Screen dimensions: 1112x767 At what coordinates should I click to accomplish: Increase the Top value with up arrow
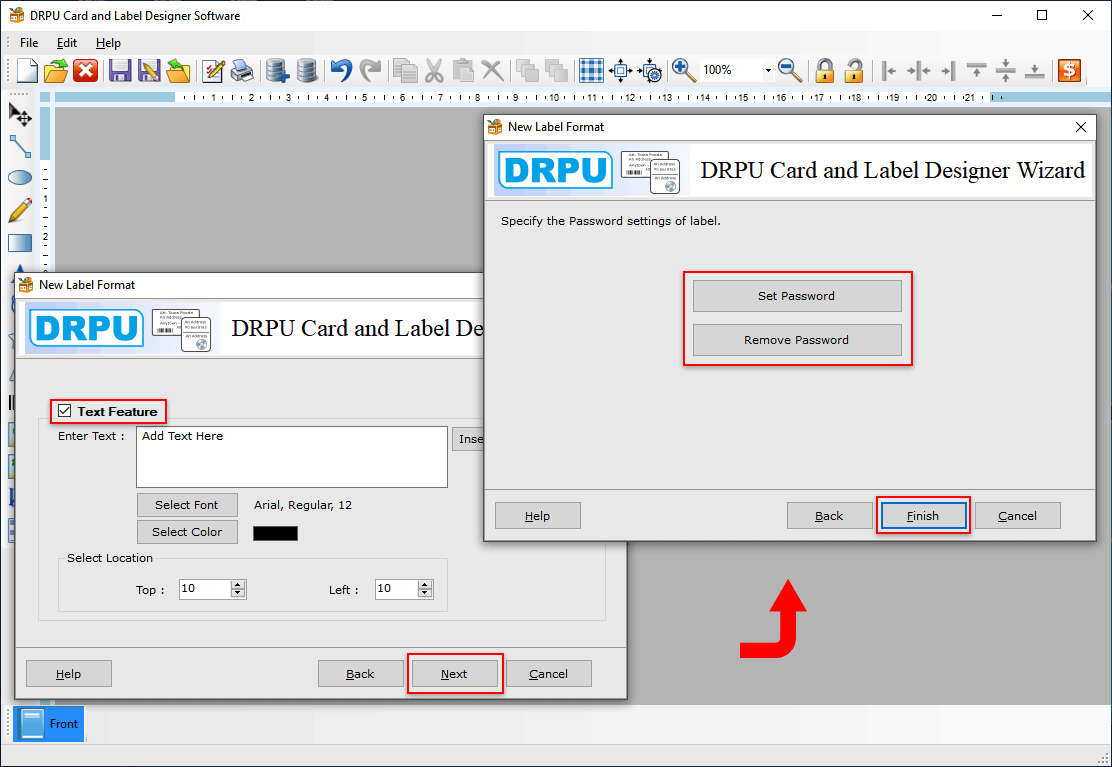[x=238, y=585]
